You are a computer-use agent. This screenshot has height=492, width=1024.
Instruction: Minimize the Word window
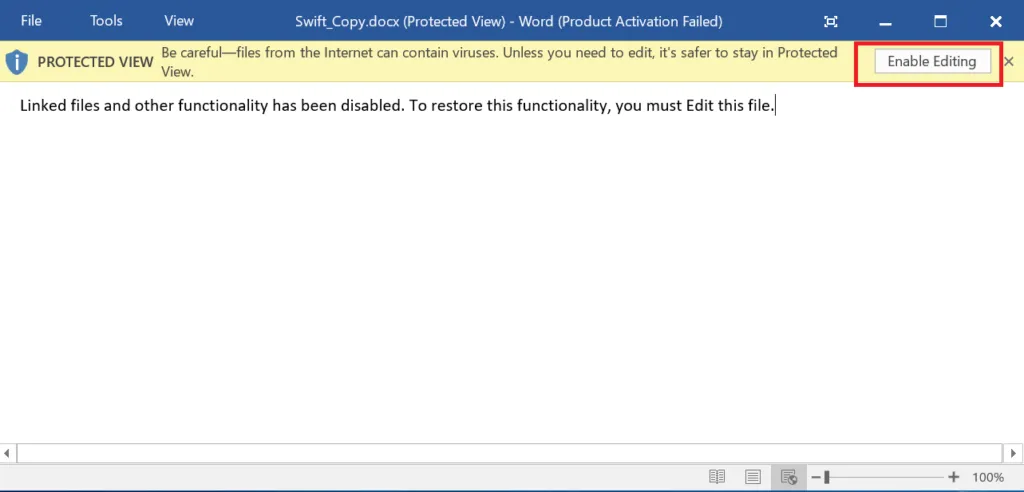click(886, 22)
